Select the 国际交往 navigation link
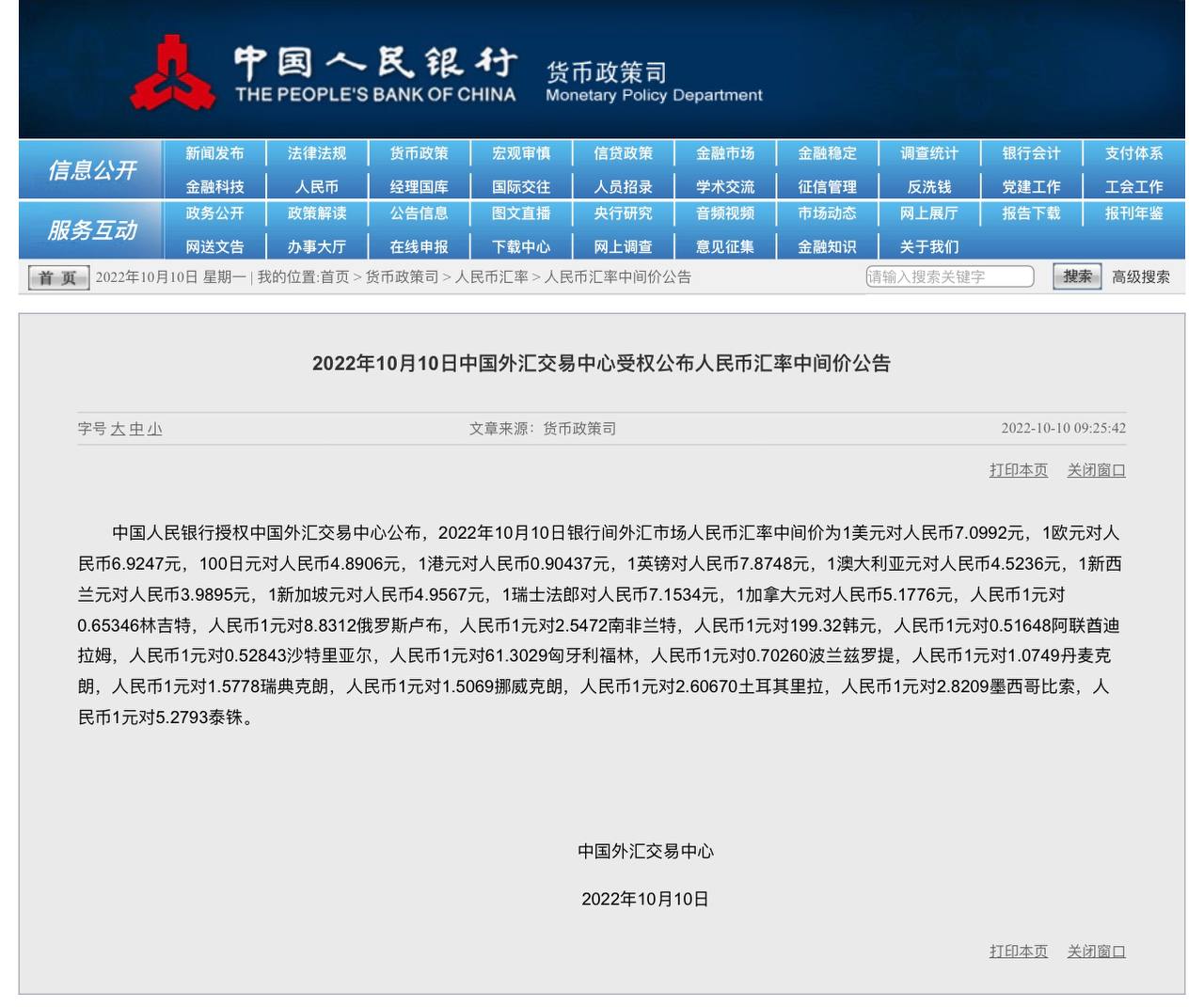This screenshot has width=1204, height=1007. click(521, 187)
